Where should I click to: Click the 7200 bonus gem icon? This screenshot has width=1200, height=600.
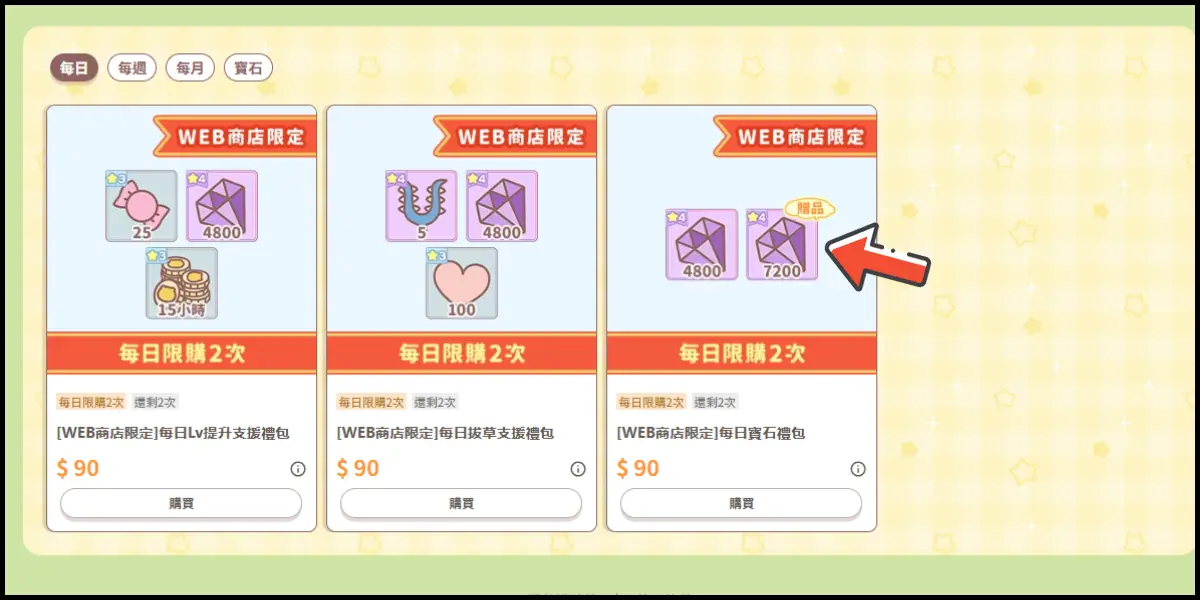pos(782,244)
